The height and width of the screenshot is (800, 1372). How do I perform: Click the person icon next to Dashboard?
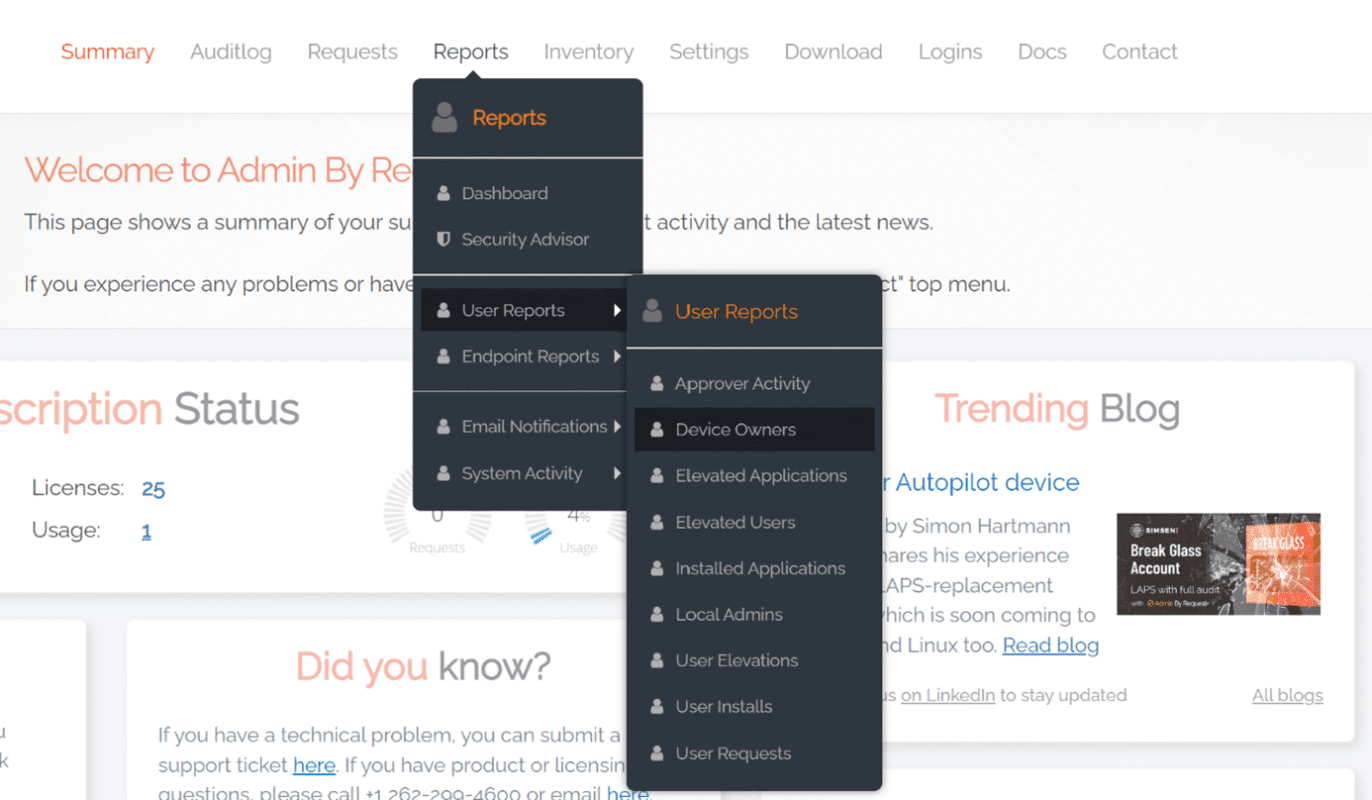(443, 194)
